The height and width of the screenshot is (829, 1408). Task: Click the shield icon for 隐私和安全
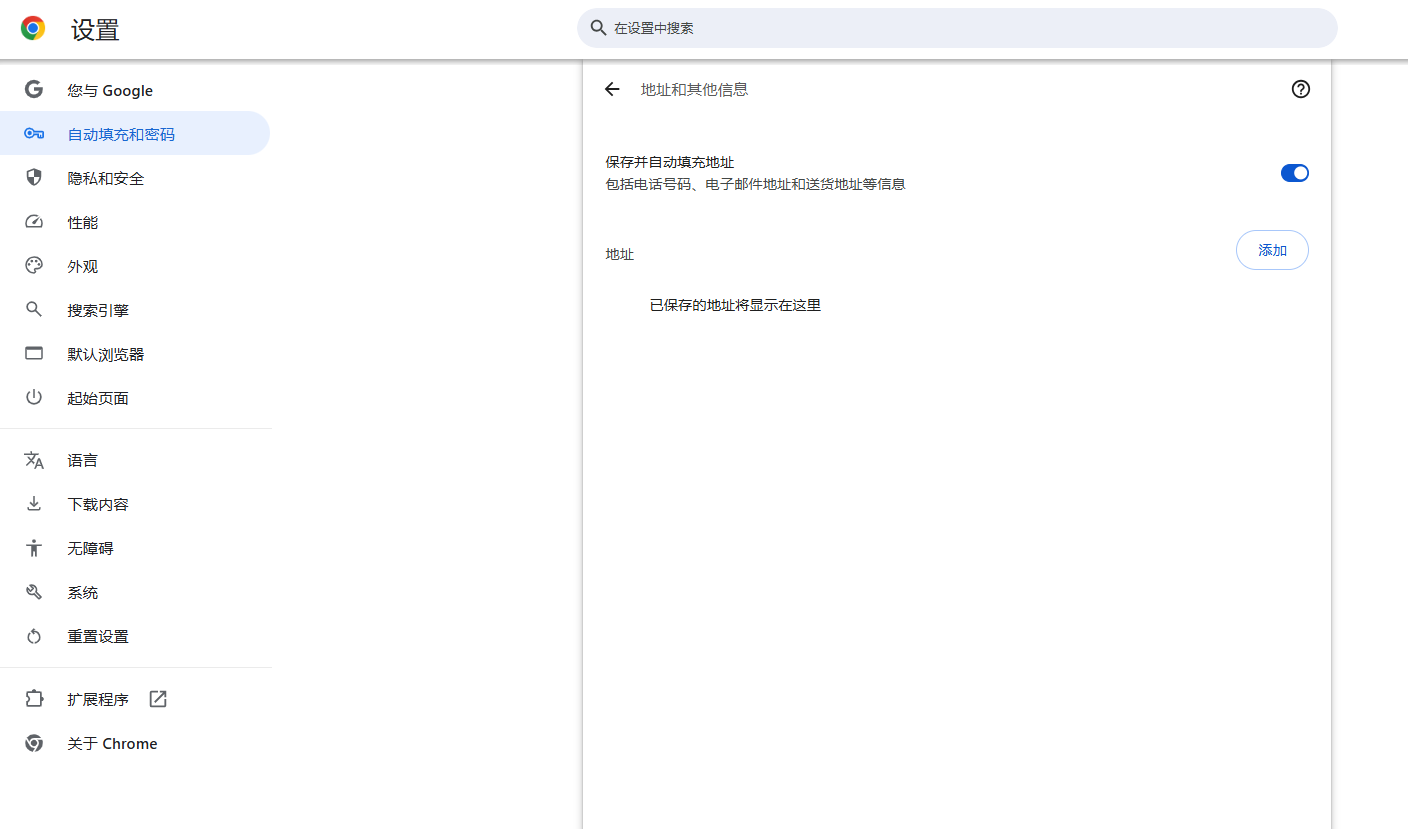point(34,178)
